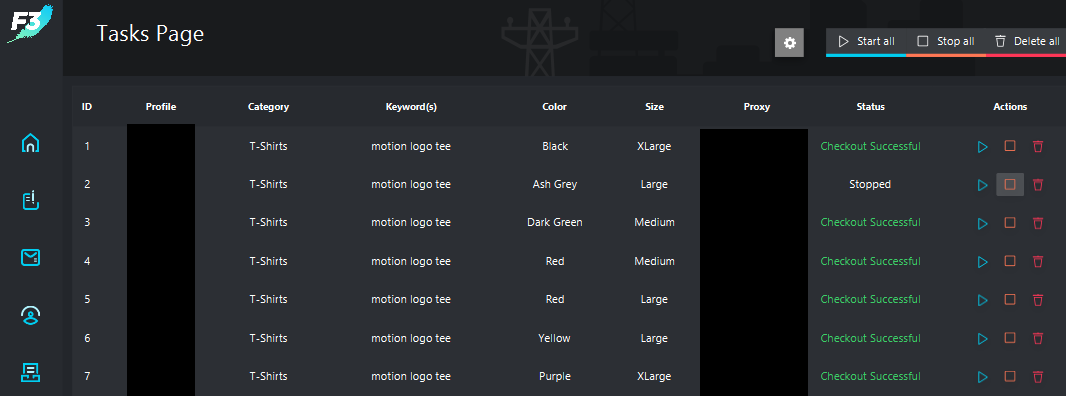Select Checkout Successful status of task 1
The image size is (1066, 396).
[871, 146]
